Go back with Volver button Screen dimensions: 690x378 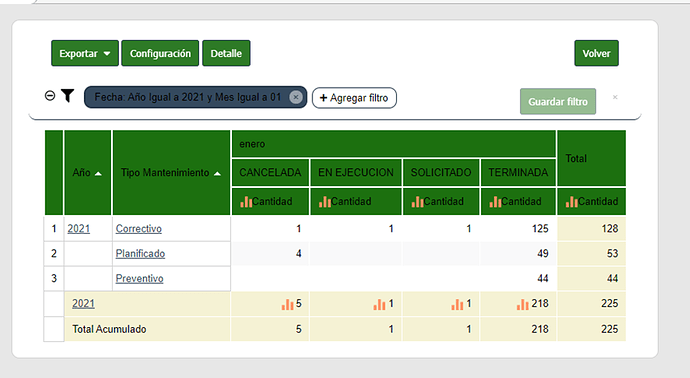pos(596,53)
